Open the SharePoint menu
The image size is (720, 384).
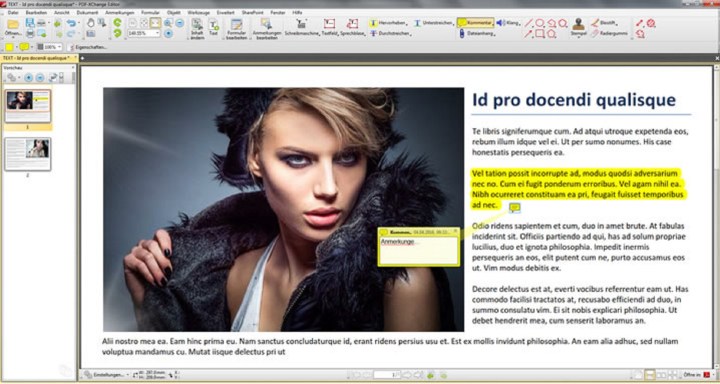point(253,12)
